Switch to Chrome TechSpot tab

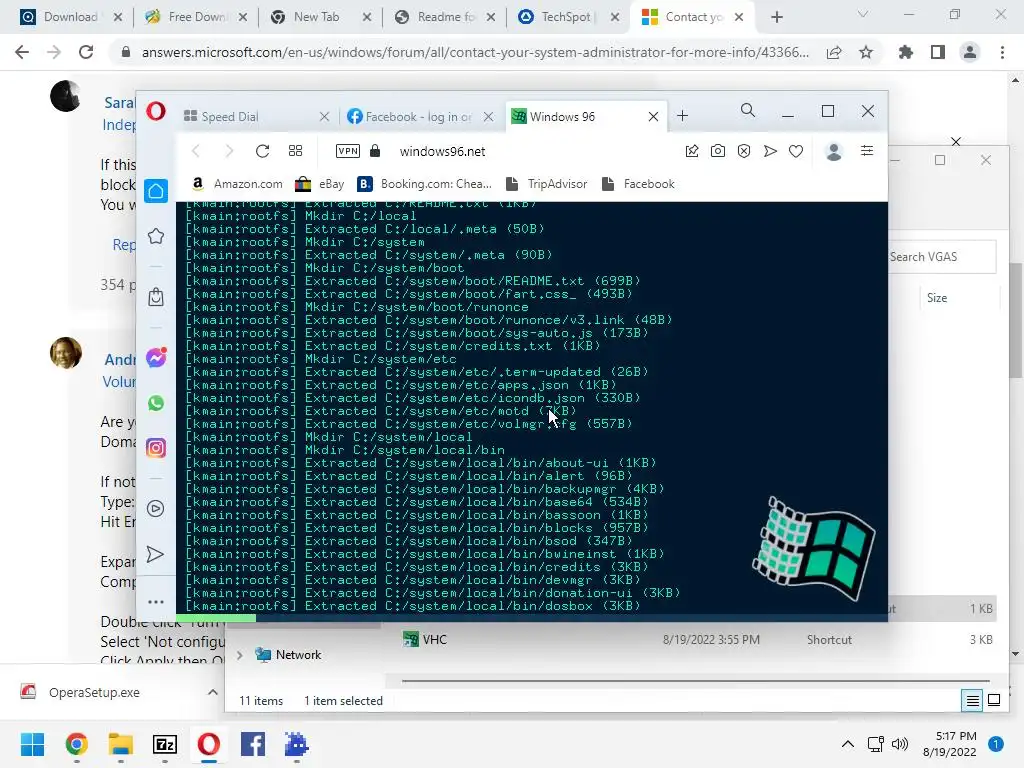(568, 17)
